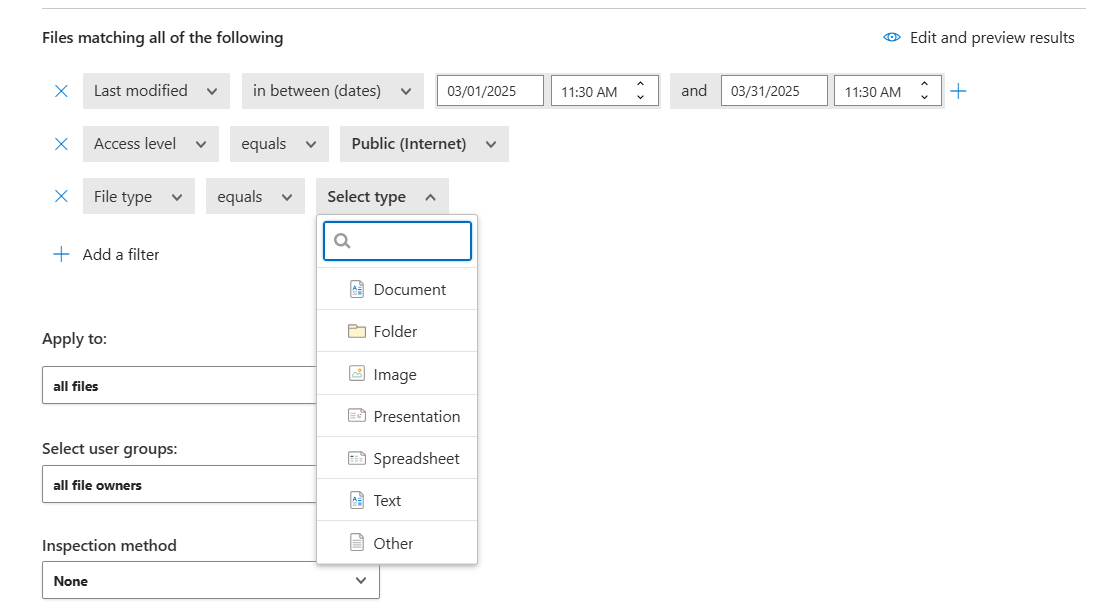
Task: Click the 03/01/2025 start date field
Action: tap(489, 91)
